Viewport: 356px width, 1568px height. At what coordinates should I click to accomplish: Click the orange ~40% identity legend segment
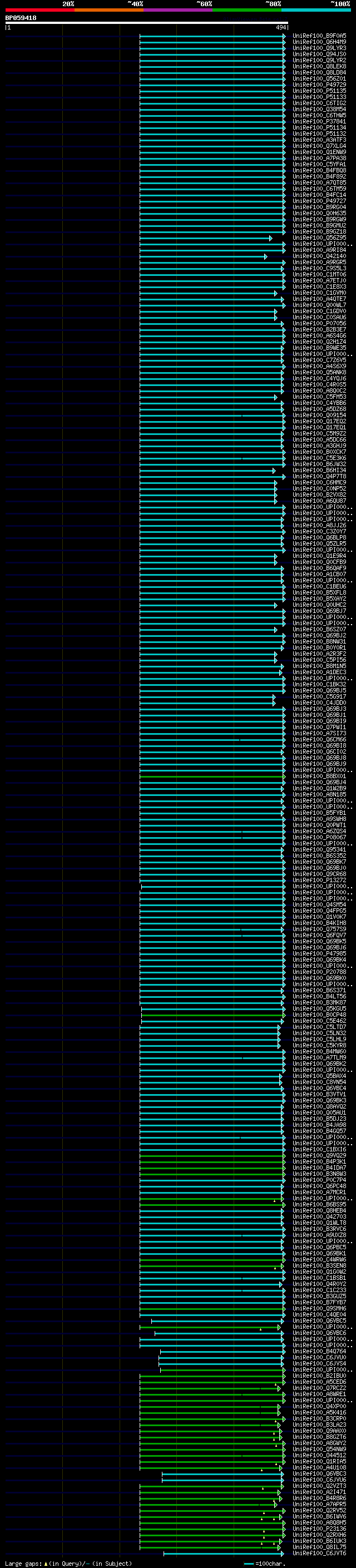coord(109,10)
